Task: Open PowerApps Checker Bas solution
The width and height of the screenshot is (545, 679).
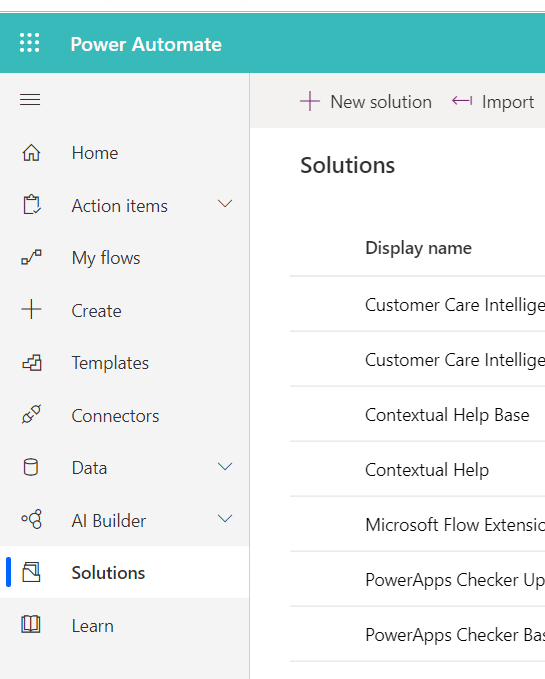Action: point(455,635)
